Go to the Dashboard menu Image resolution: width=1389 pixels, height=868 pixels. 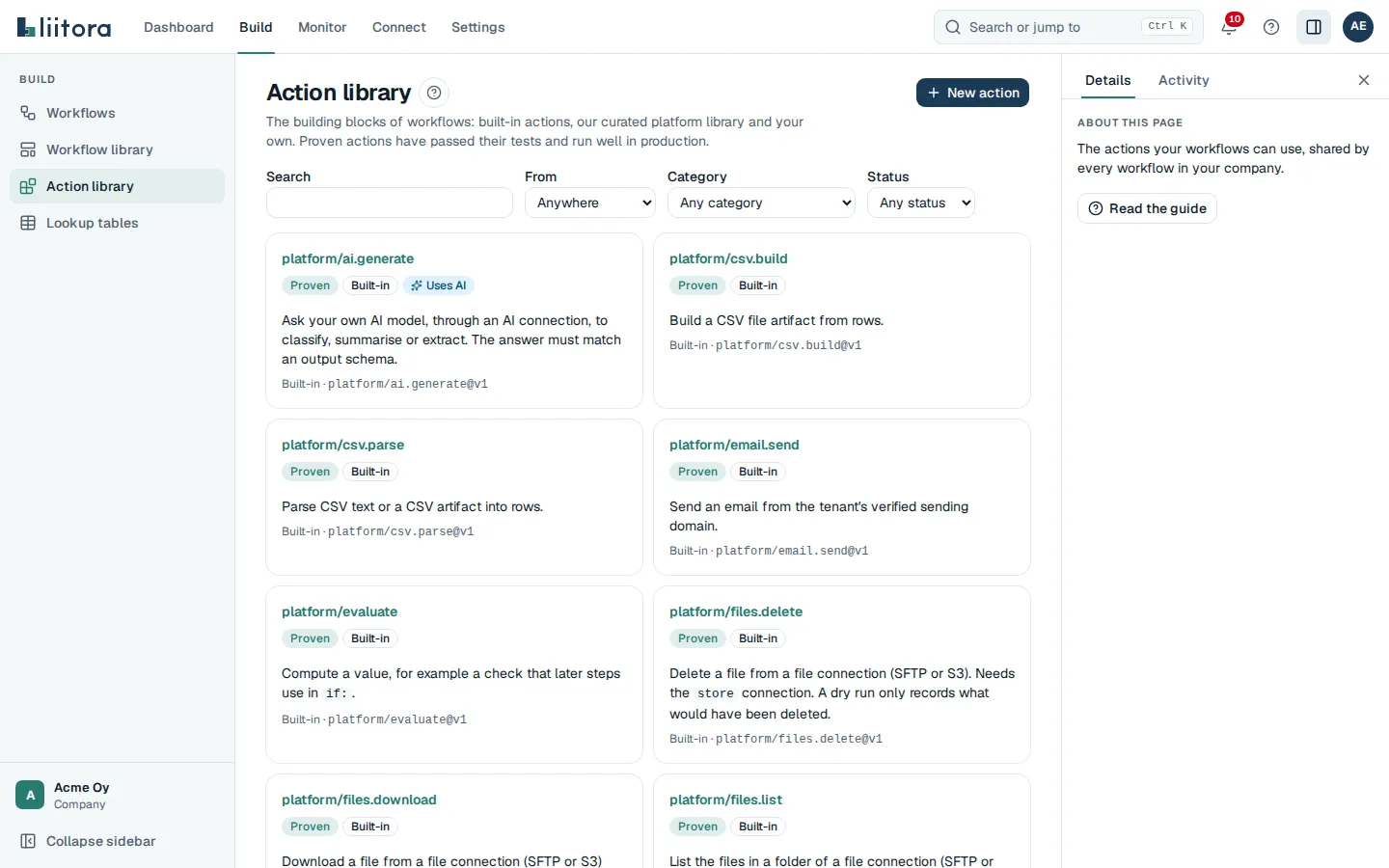point(178,27)
